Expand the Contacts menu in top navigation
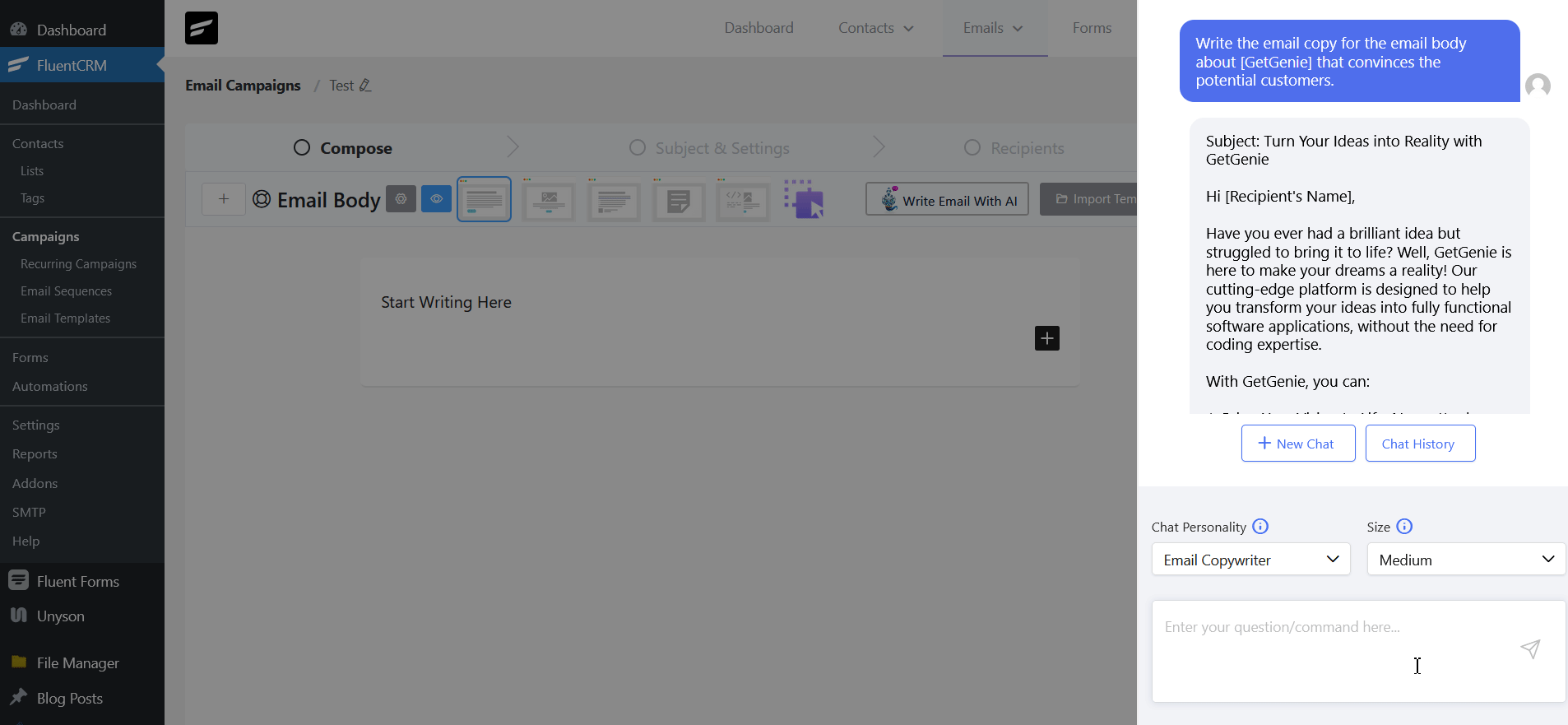The height and width of the screenshot is (725, 1568). [876, 28]
